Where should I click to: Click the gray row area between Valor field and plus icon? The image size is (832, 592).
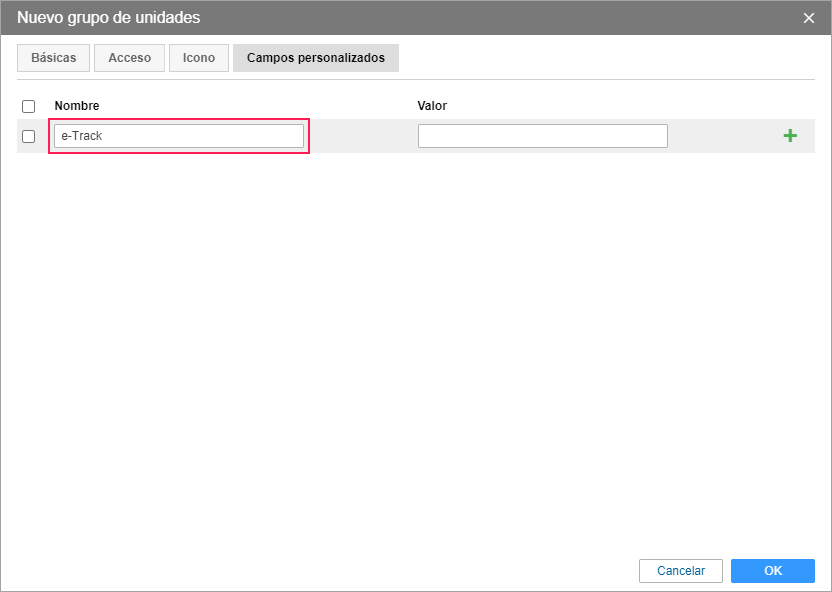722,136
